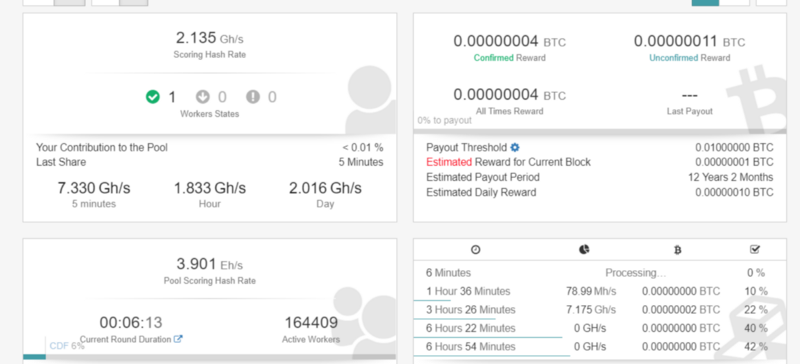Click the Unconfirmed Reward label
The width and height of the screenshot is (800, 364).
coord(689,58)
